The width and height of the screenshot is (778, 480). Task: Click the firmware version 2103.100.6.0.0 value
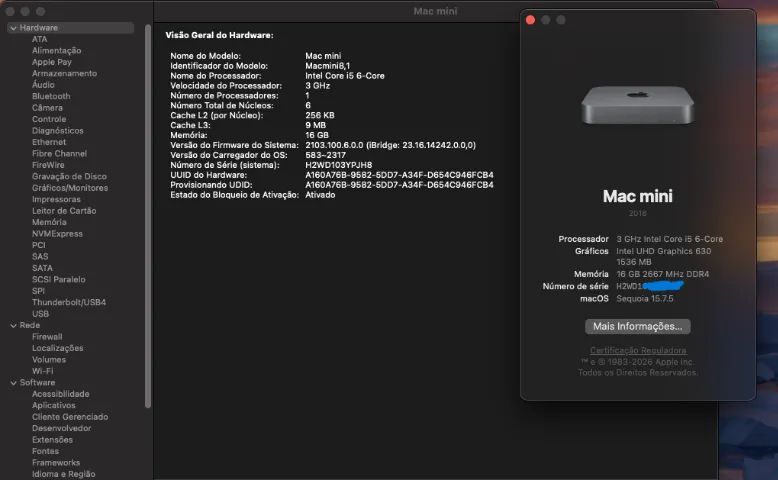(390, 145)
